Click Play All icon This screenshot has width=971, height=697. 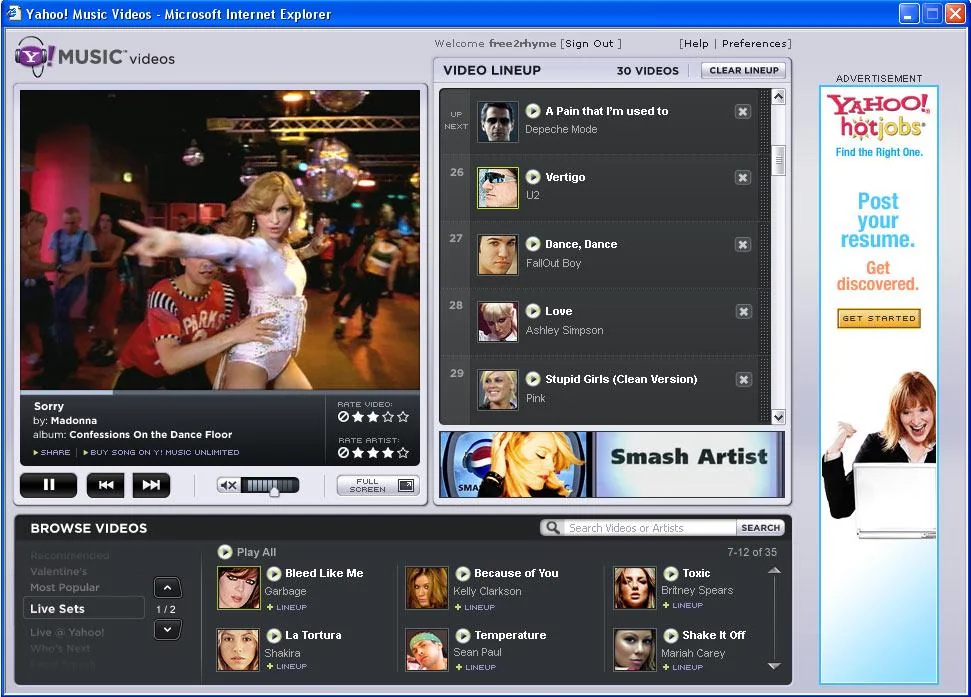coord(225,552)
